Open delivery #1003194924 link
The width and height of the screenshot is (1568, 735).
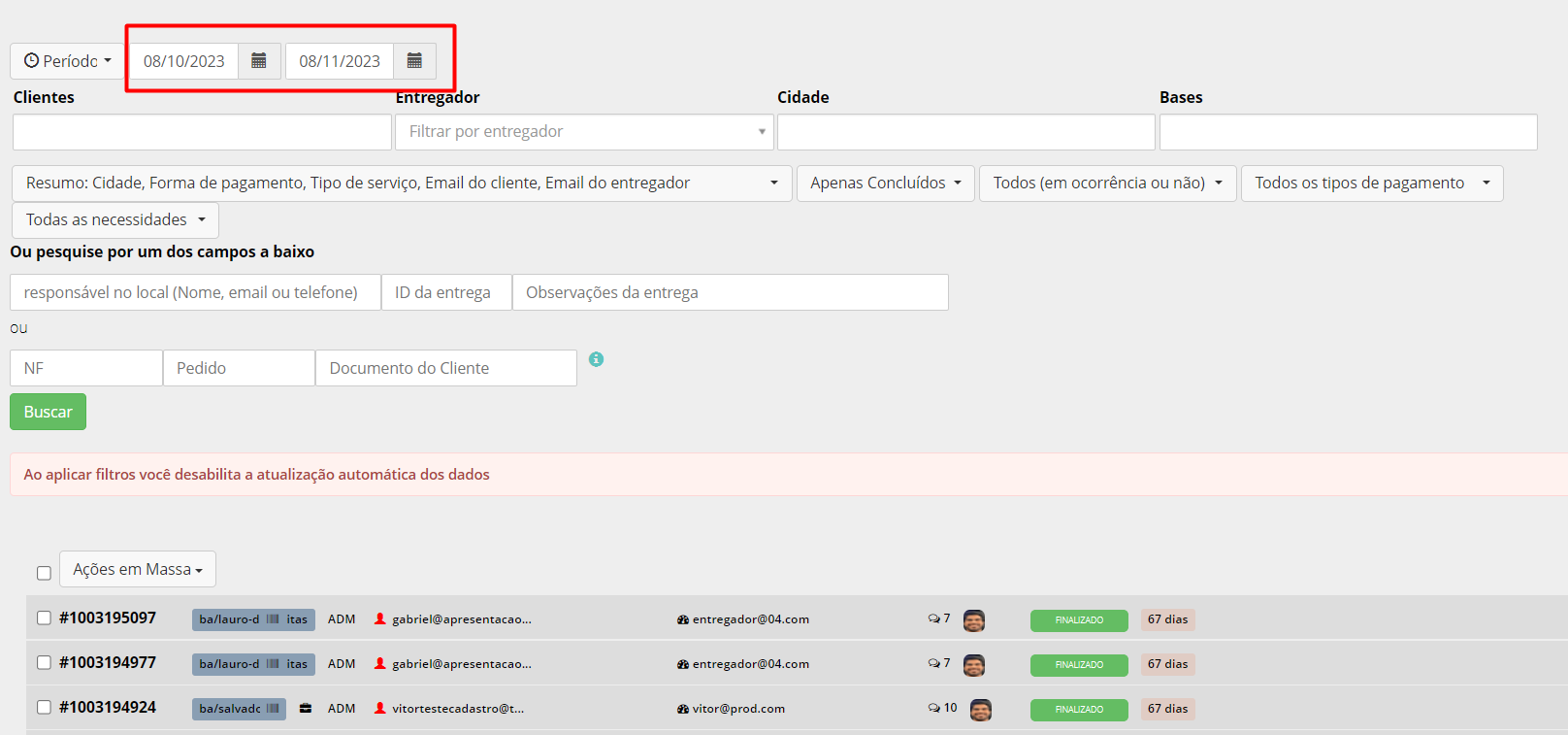click(x=108, y=707)
